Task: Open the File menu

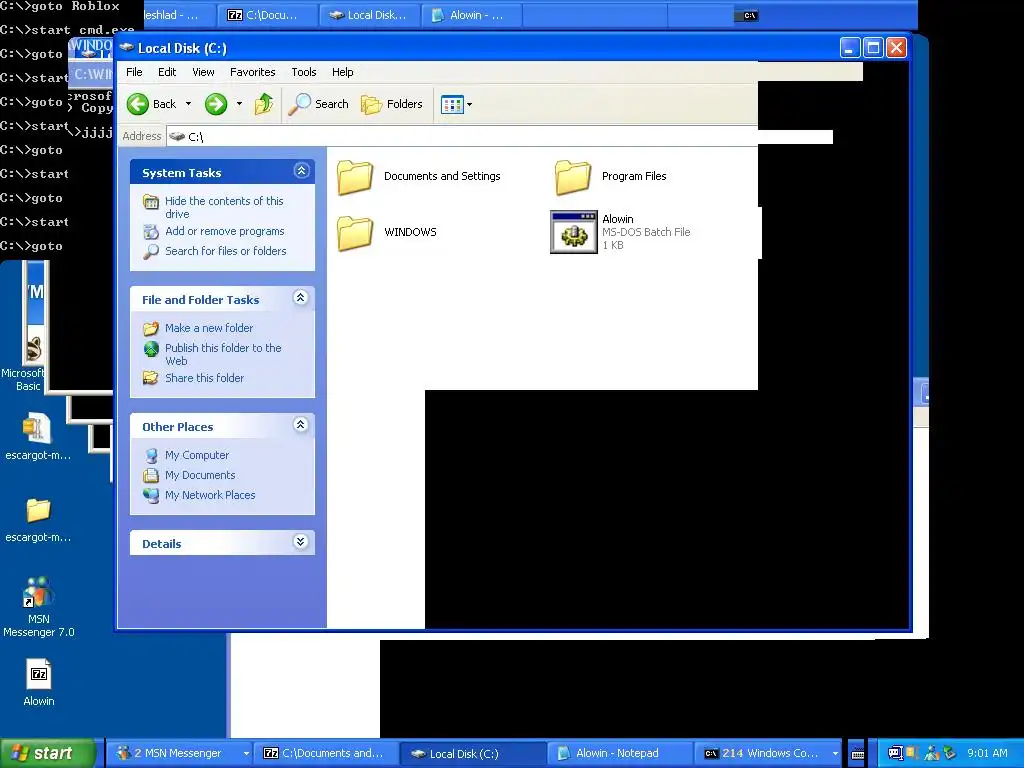Action: click(134, 72)
